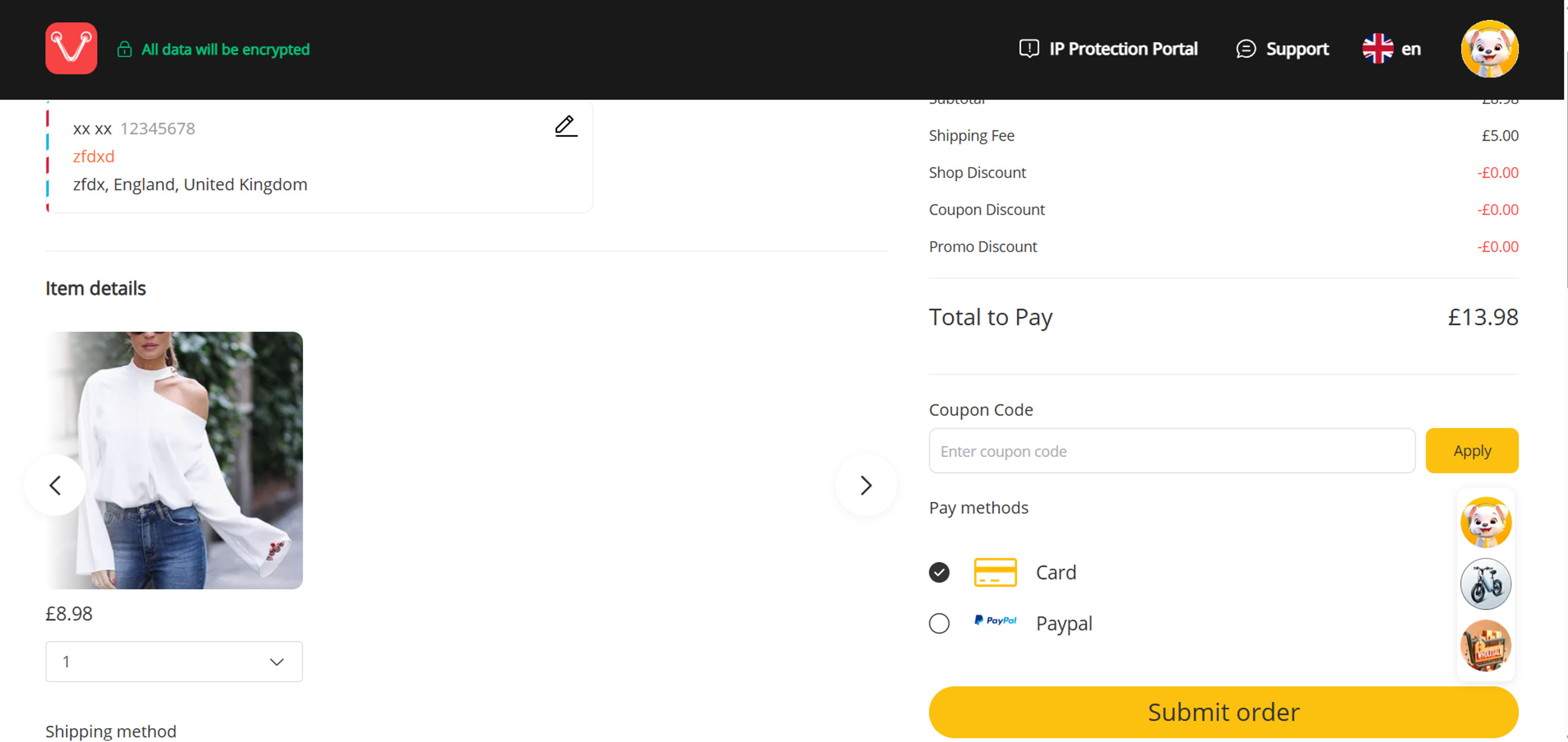Edit the shipping address with pencil icon
1568x742 pixels.
coord(566,126)
